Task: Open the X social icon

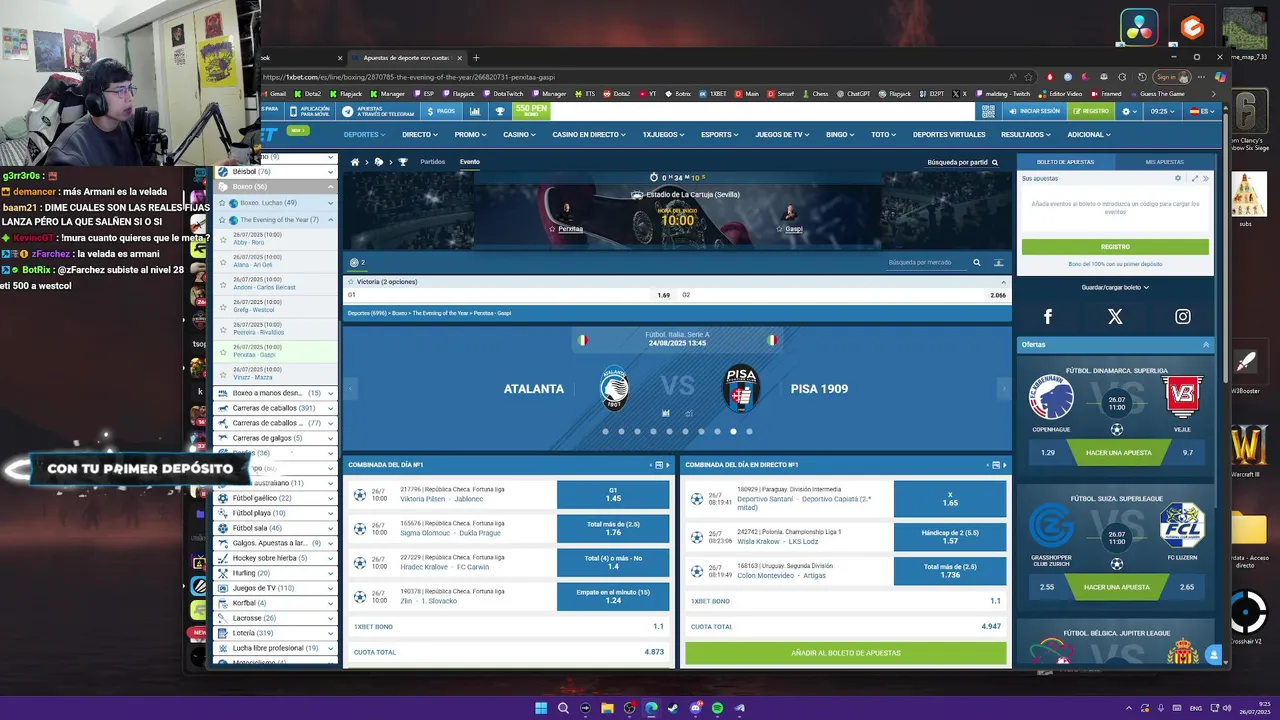Action: [1115, 317]
